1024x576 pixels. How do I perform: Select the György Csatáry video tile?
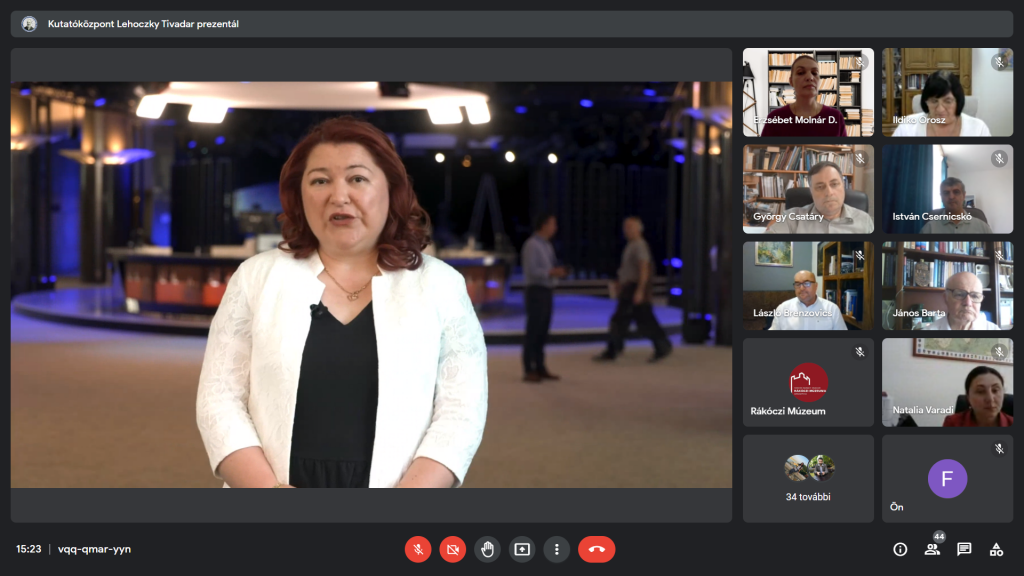tap(808, 189)
